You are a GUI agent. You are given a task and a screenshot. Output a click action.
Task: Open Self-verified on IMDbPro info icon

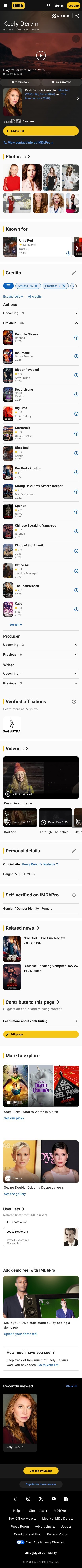pos(74,895)
